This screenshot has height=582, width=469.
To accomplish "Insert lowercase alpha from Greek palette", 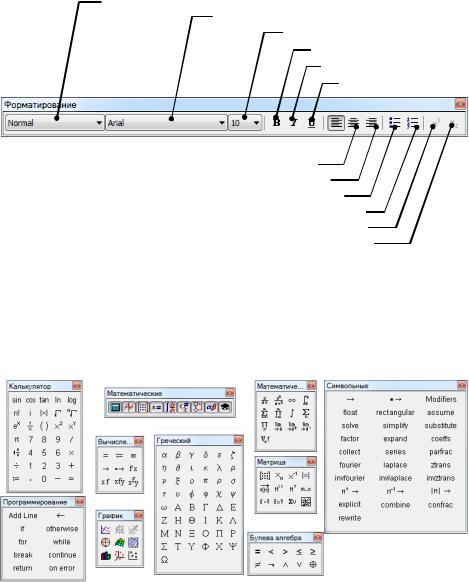I will [x=164, y=455].
